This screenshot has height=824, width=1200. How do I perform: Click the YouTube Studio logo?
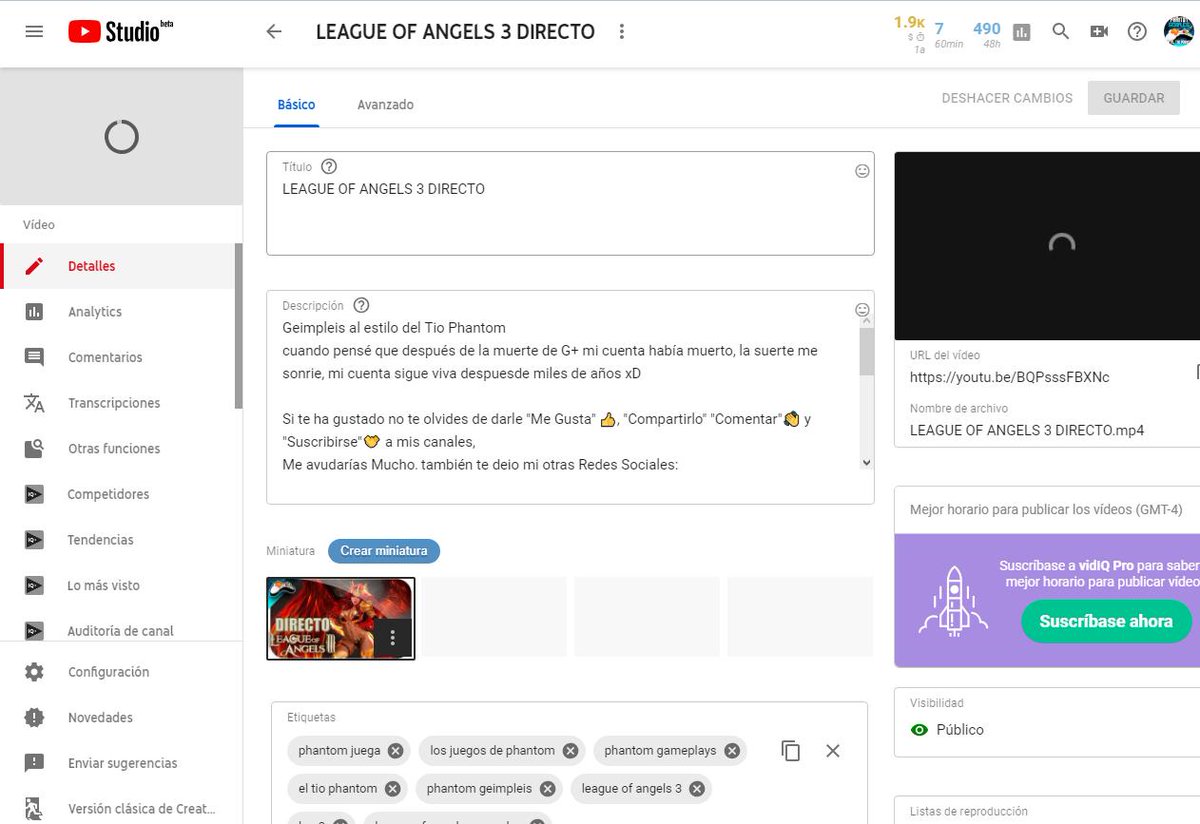point(121,31)
